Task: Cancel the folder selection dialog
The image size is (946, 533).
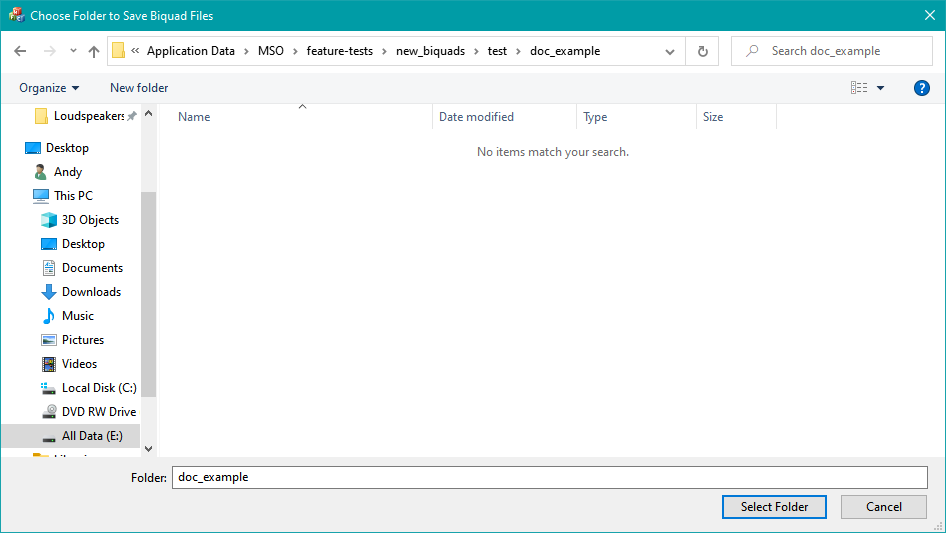Action: point(884,507)
